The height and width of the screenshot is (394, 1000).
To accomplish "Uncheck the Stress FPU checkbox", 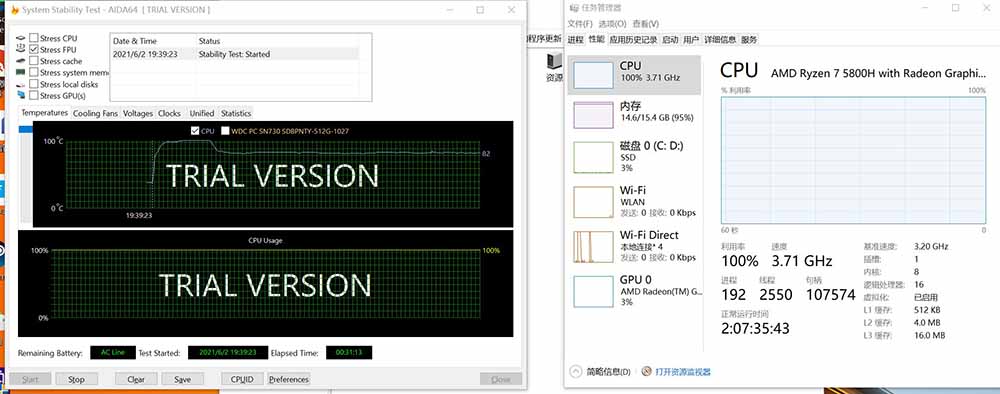I will pos(34,50).
